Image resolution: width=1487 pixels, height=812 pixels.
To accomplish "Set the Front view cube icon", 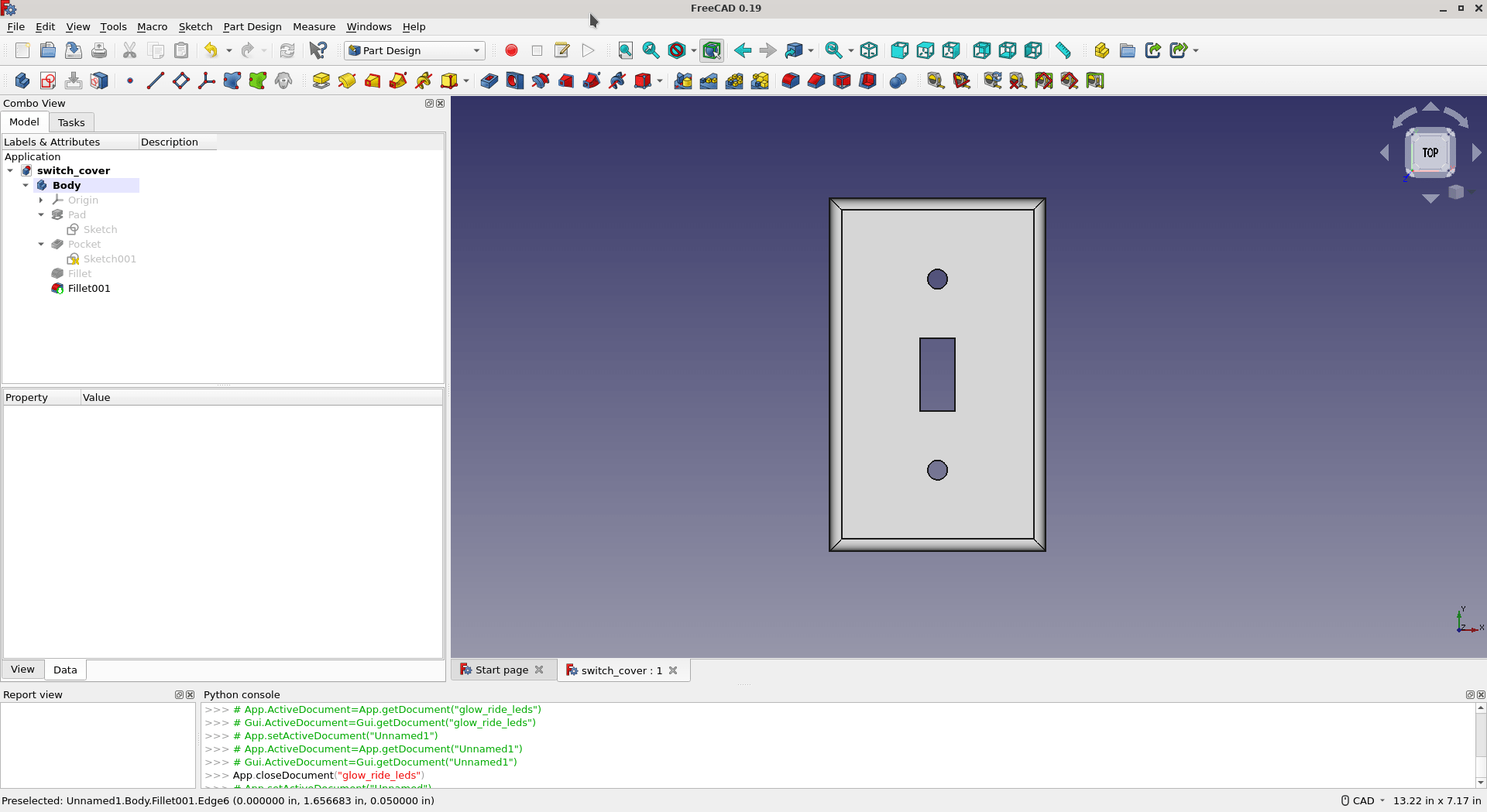I will [899, 50].
